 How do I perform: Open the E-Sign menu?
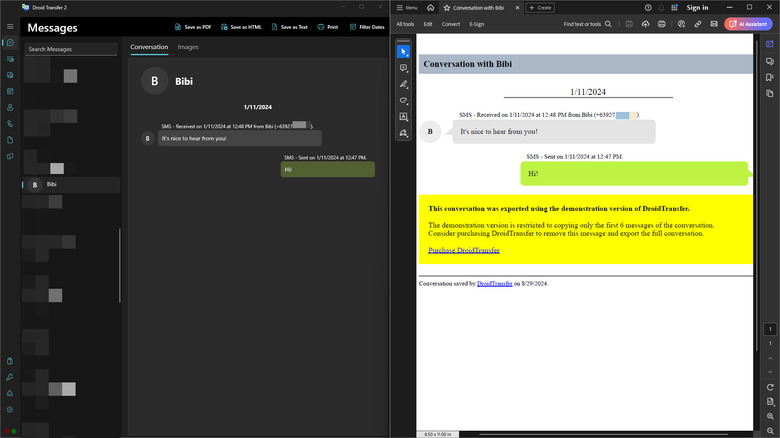(477, 23)
